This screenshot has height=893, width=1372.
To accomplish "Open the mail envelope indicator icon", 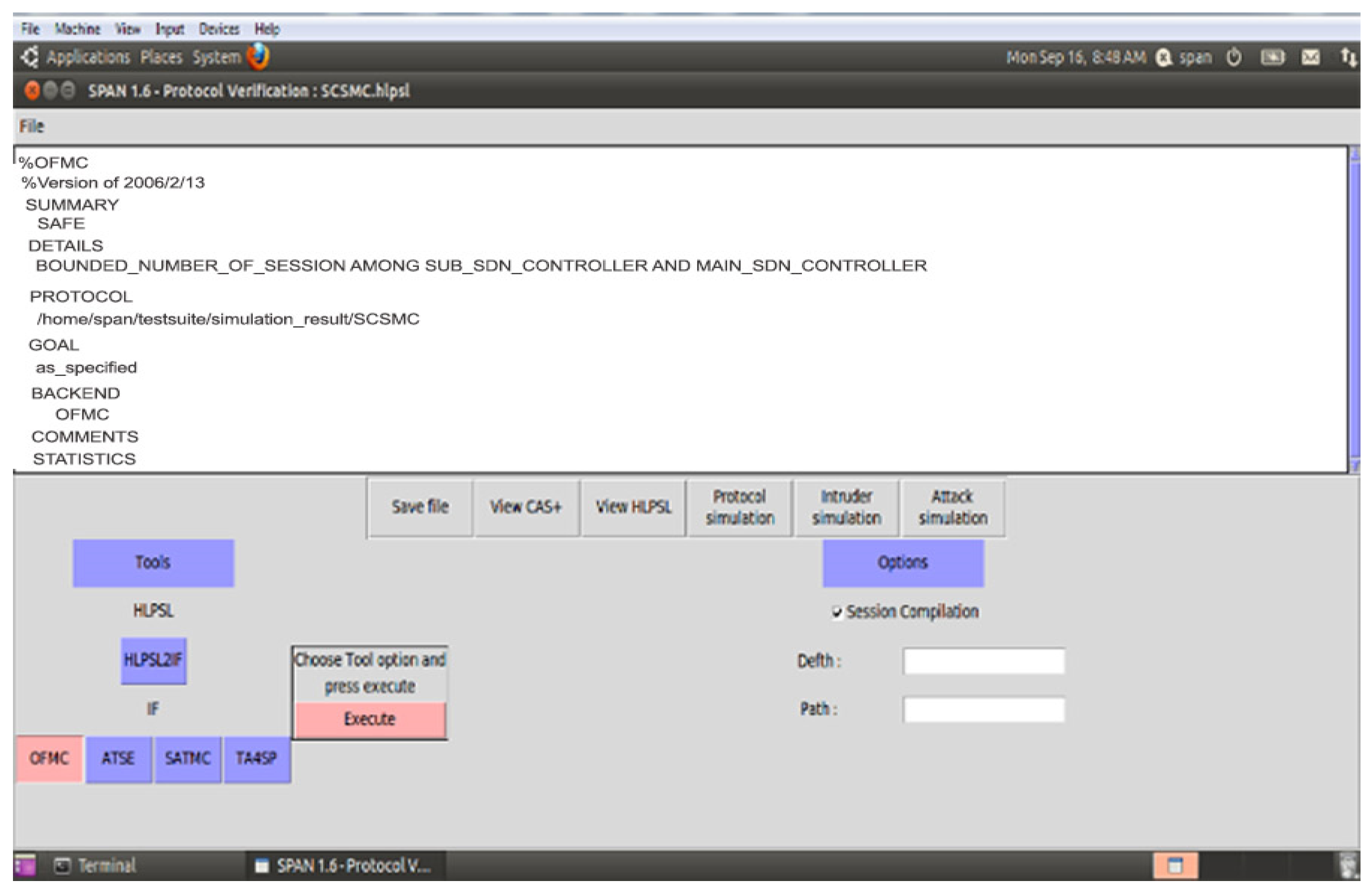I will tap(1310, 58).
